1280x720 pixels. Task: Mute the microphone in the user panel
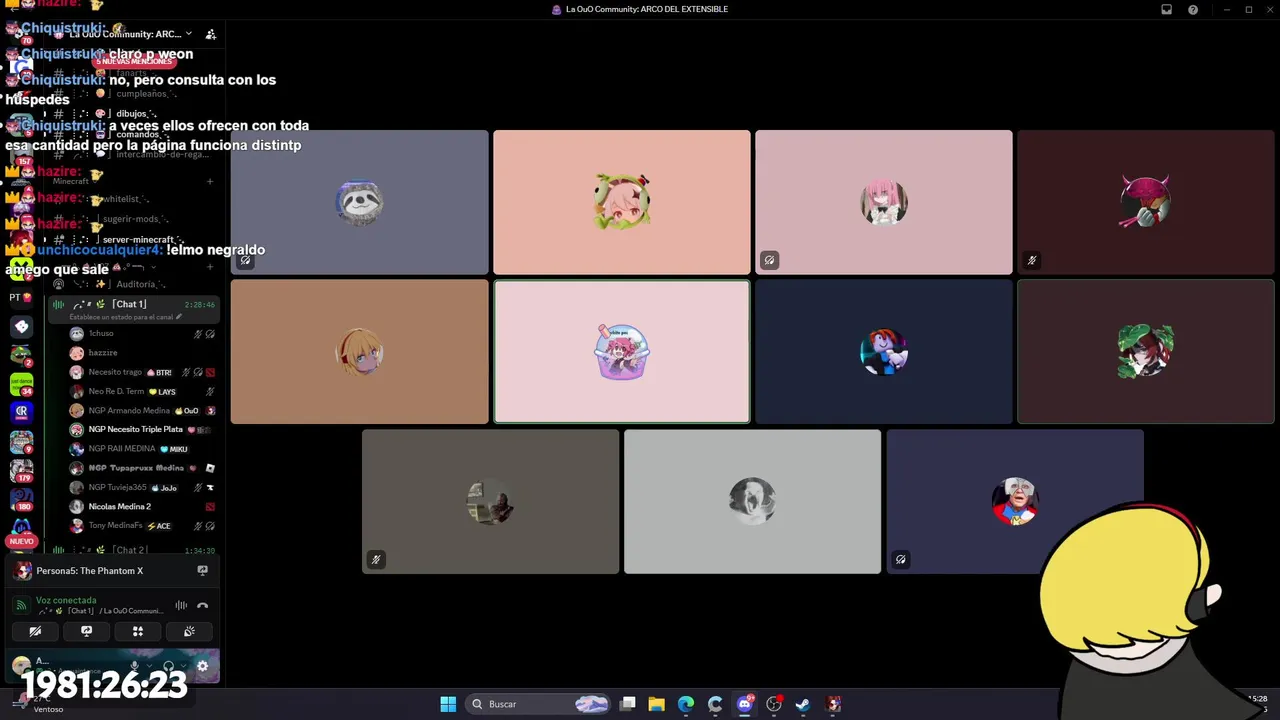pyautogui.click(x=135, y=666)
